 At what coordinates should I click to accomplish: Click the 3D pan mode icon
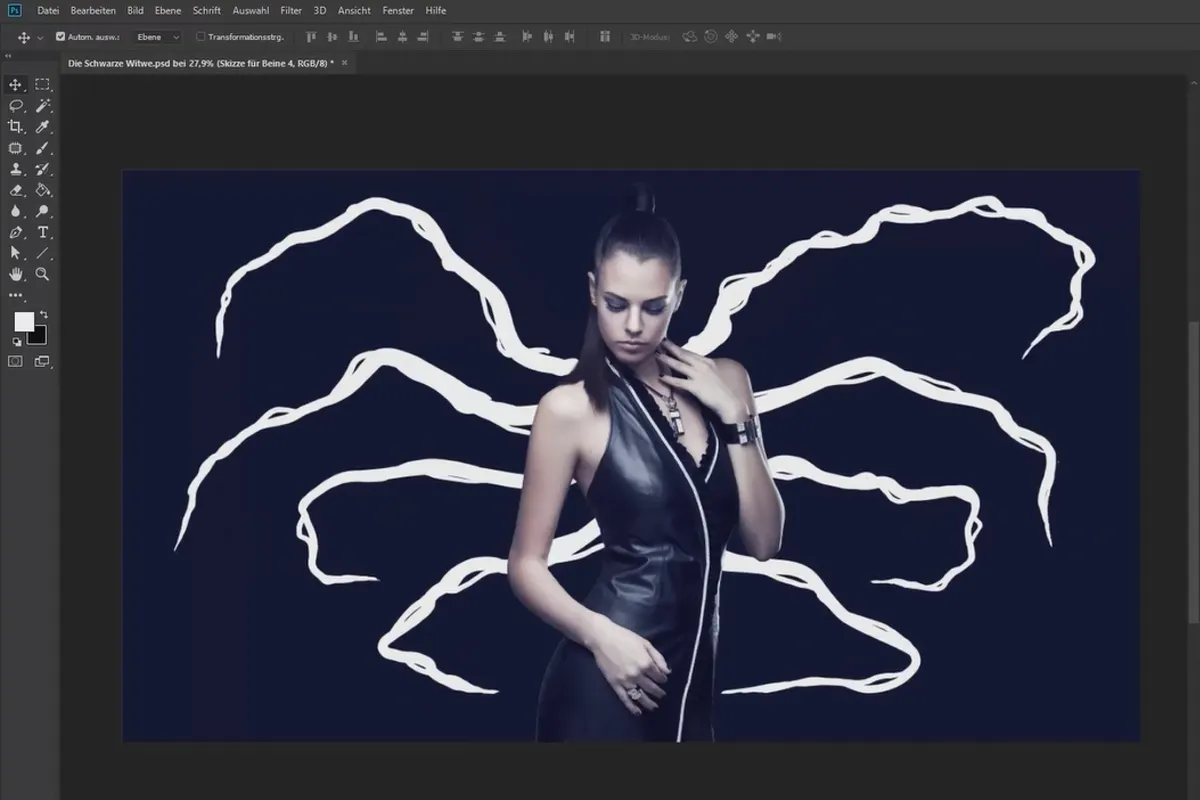pyautogui.click(x=731, y=37)
